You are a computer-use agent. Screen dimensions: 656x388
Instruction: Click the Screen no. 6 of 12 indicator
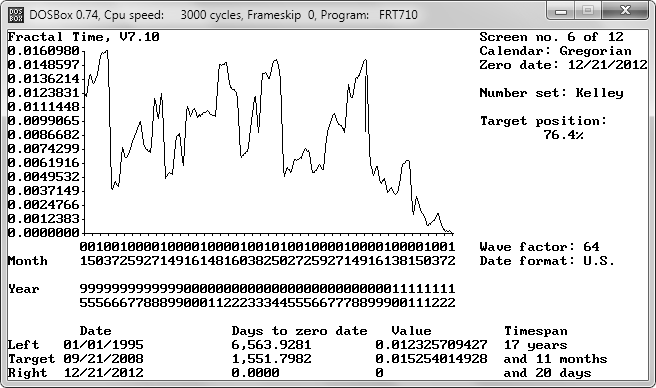551,37
